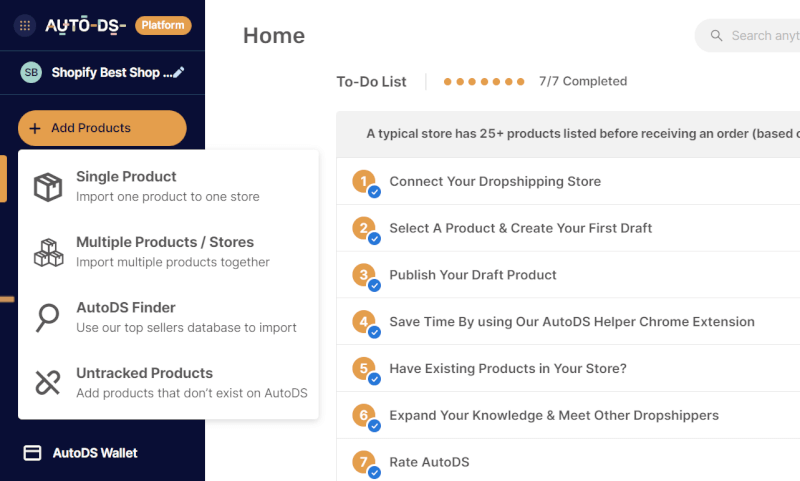Click the Untracked Products broken link icon
This screenshot has height=481, width=800.
48,383
